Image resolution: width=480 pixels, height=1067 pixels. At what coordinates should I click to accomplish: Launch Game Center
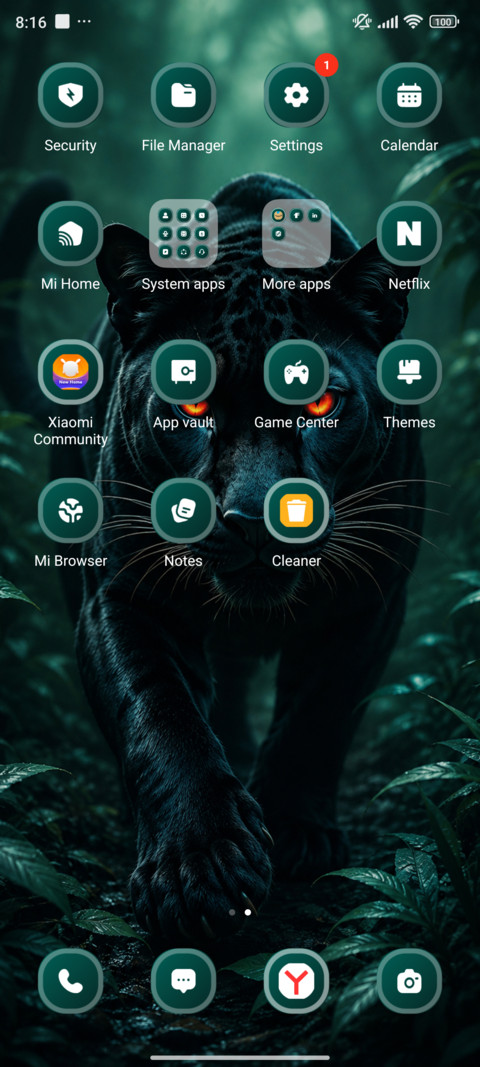tap(296, 372)
